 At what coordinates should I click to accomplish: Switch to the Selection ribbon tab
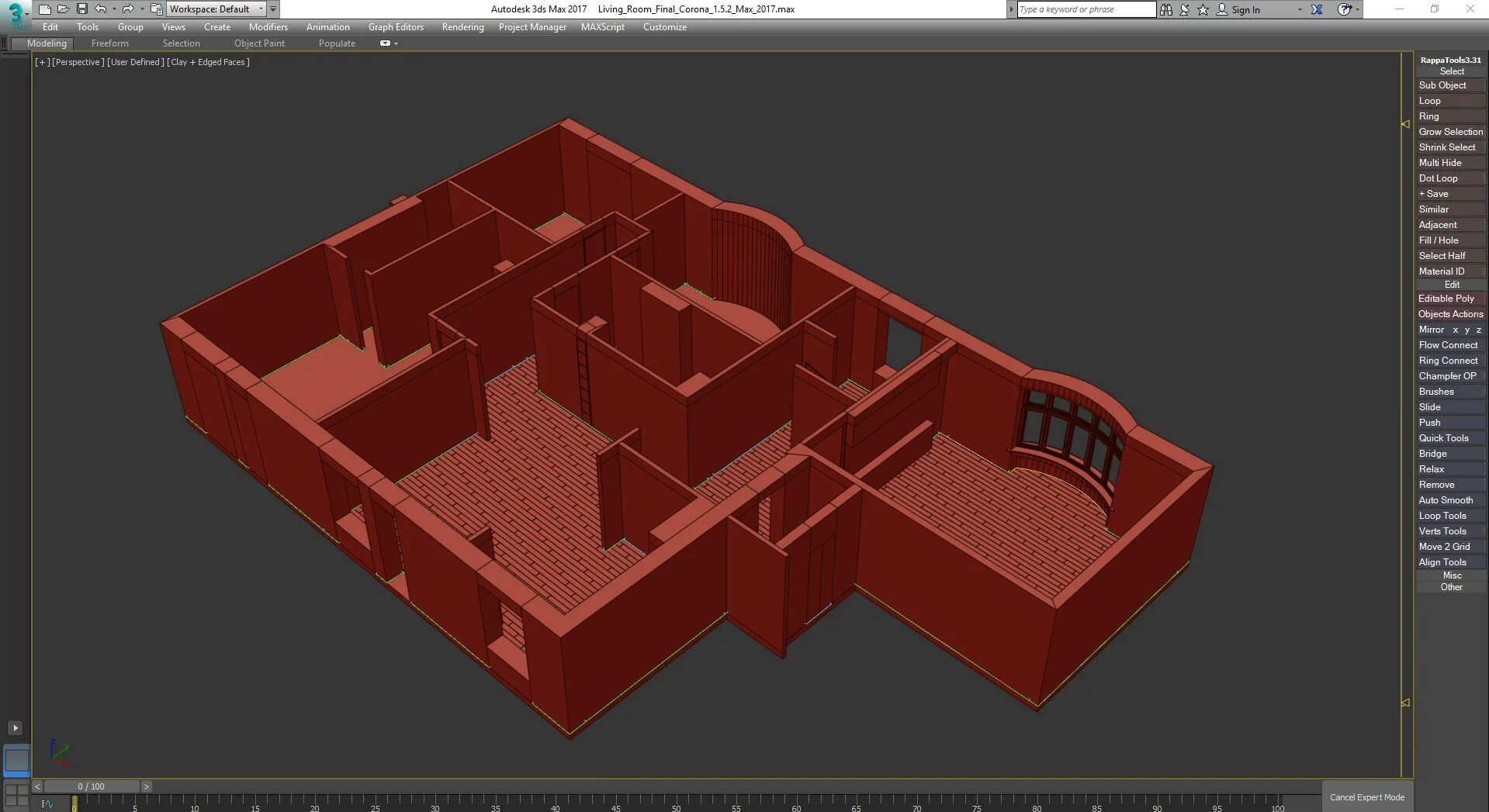[182, 43]
